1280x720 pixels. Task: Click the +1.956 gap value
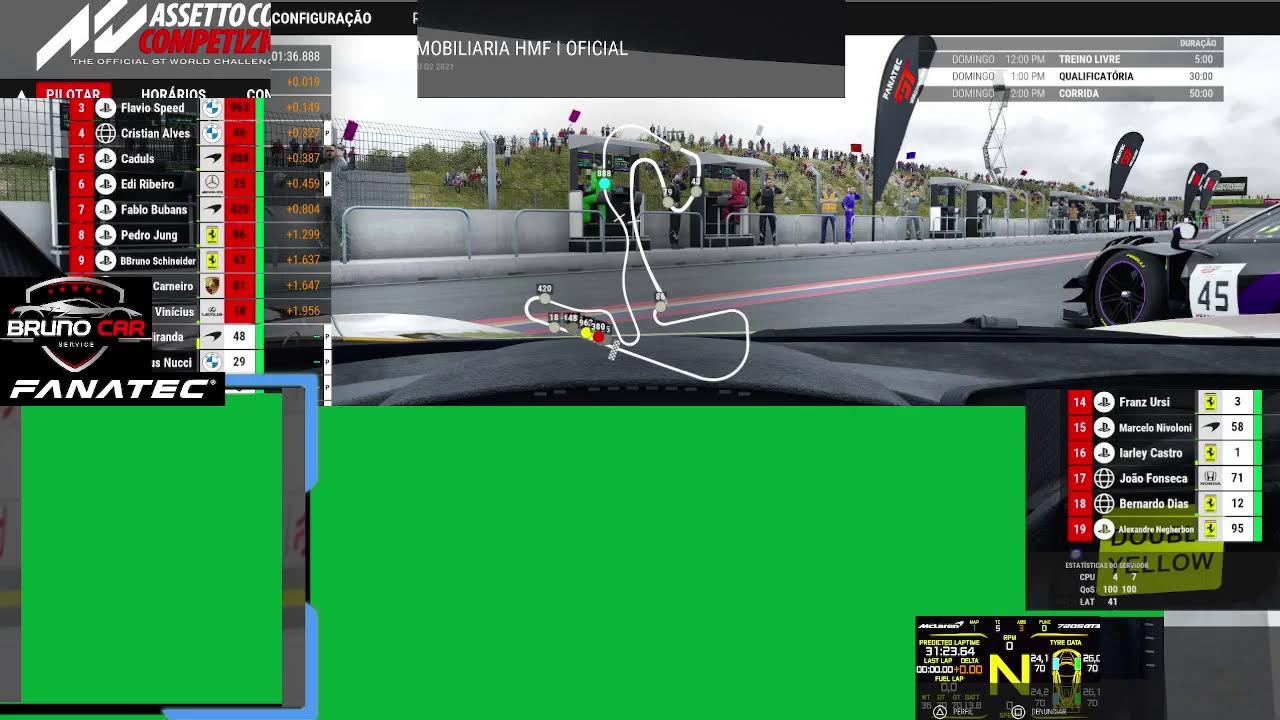point(303,312)
